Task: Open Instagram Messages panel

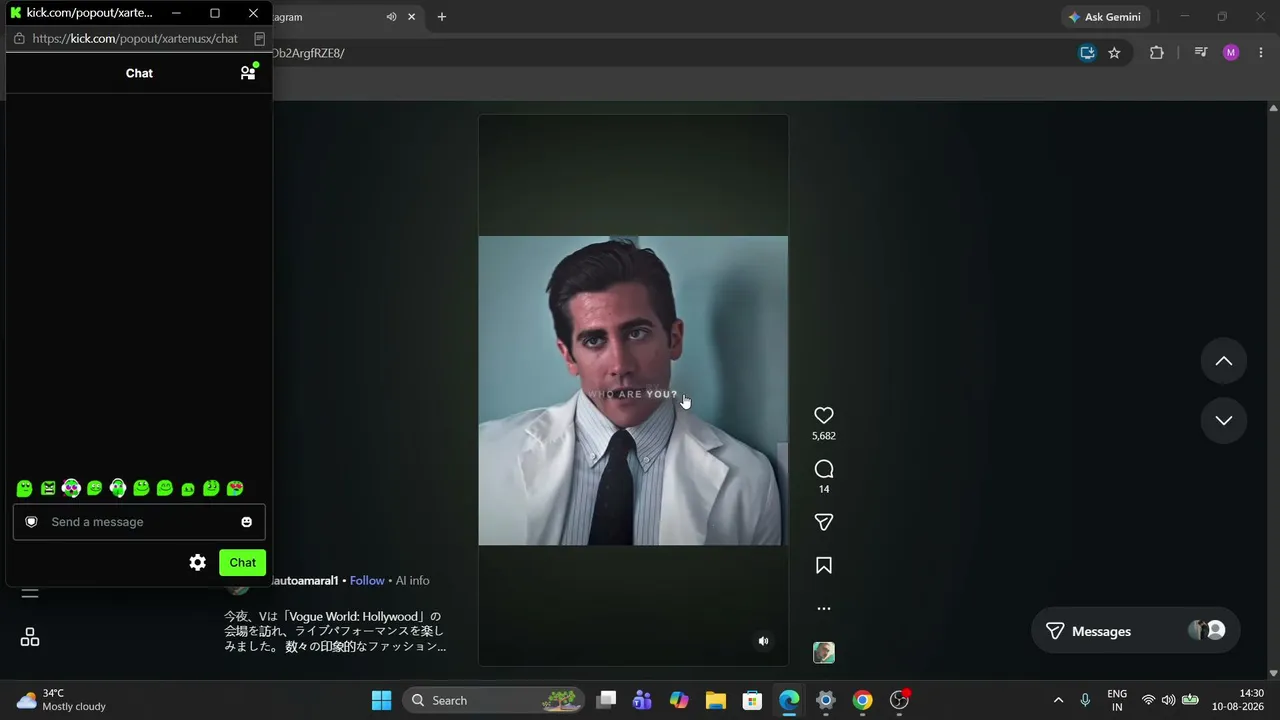Action: [x=1136, y=631]
